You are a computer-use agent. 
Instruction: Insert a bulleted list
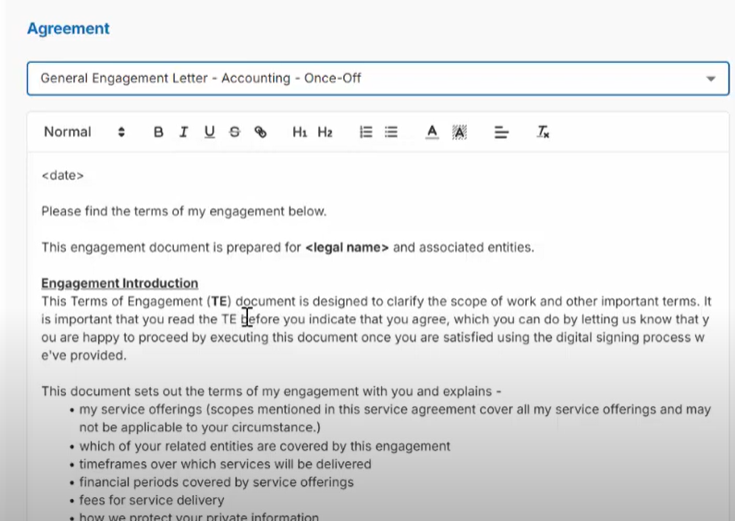click(391, 132)
